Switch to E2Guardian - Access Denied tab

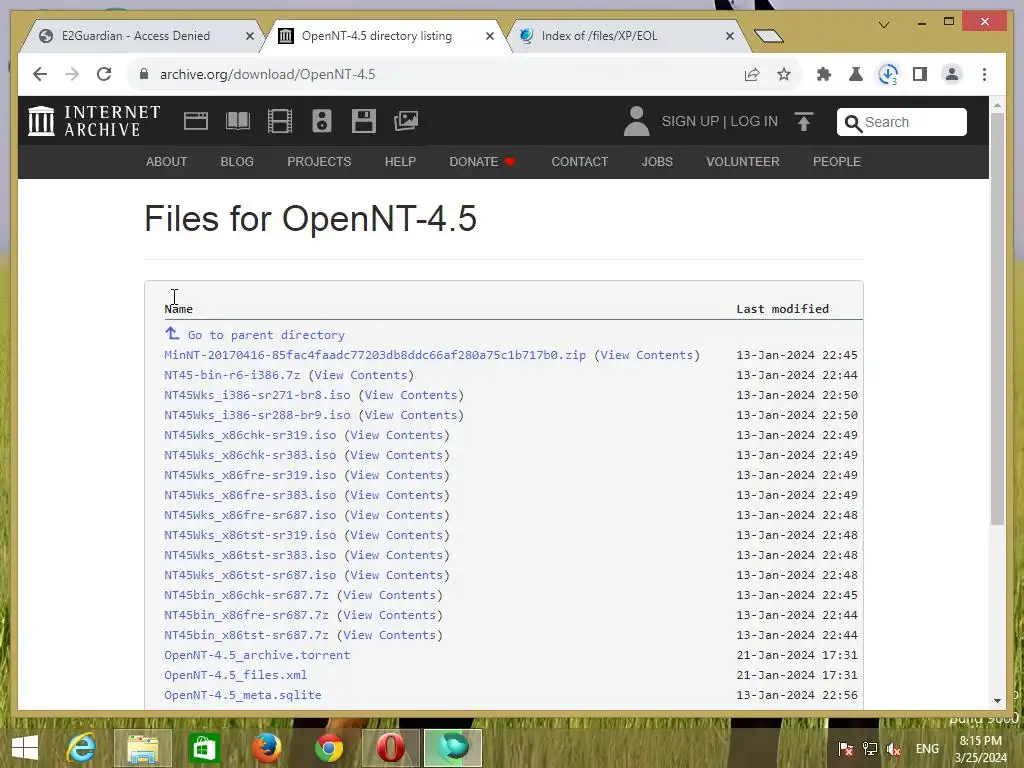click(136, 36)
